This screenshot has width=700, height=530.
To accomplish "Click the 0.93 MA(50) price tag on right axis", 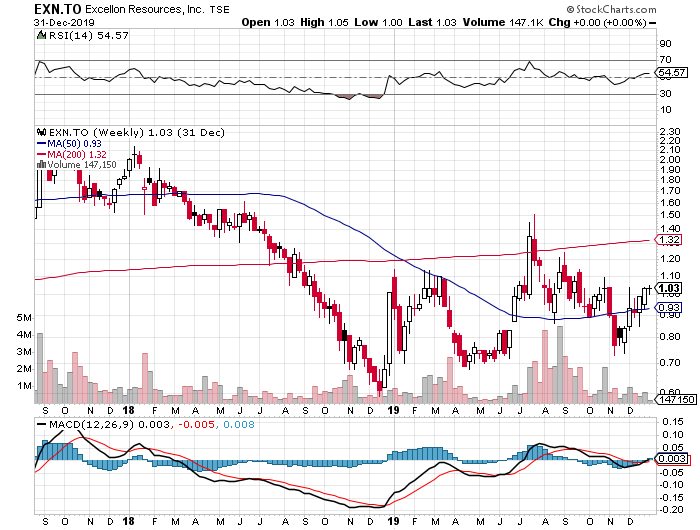I will pyautogui.click(x=668, y=308).
